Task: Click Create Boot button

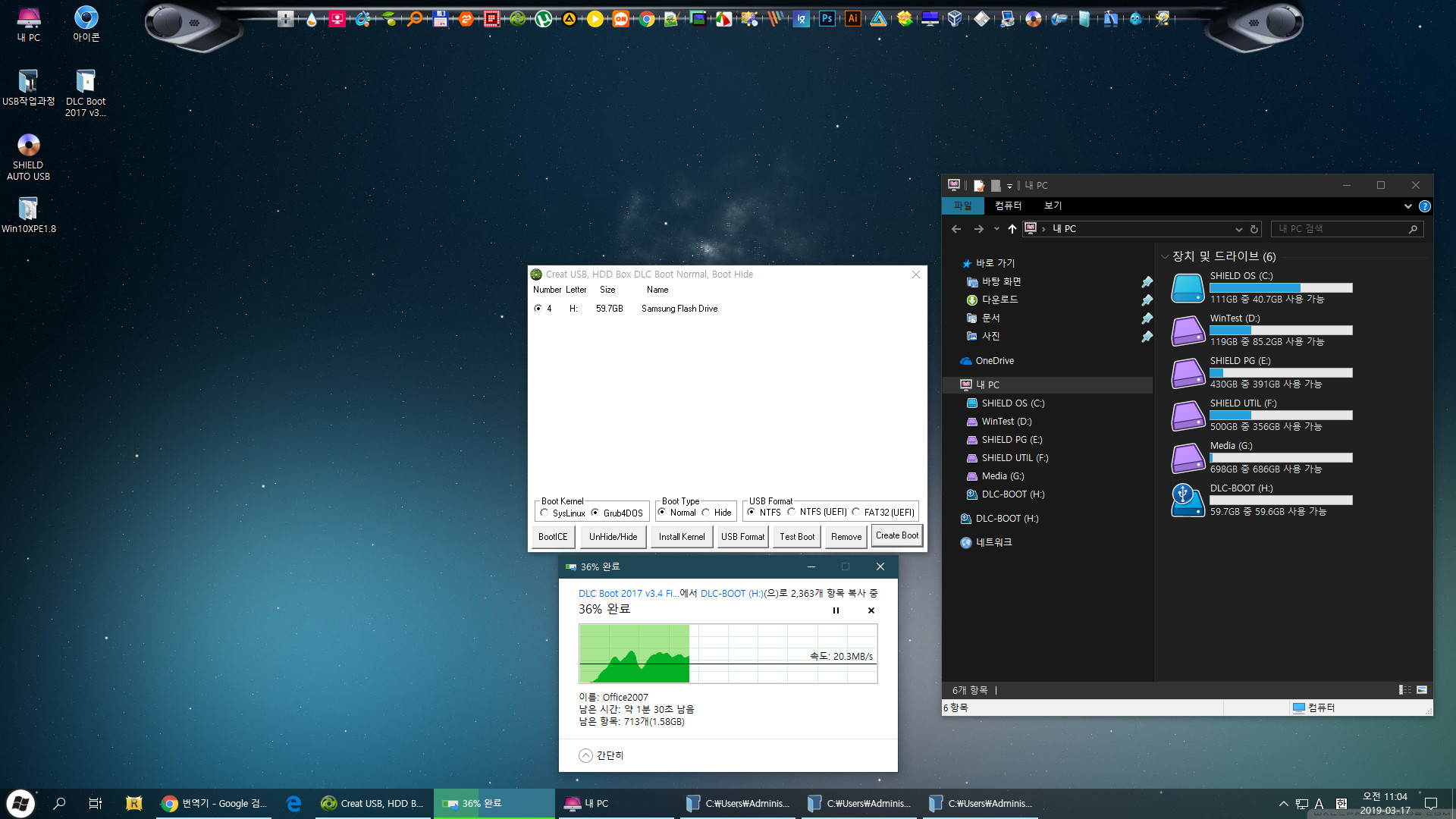Action: (x=897, y=535)
